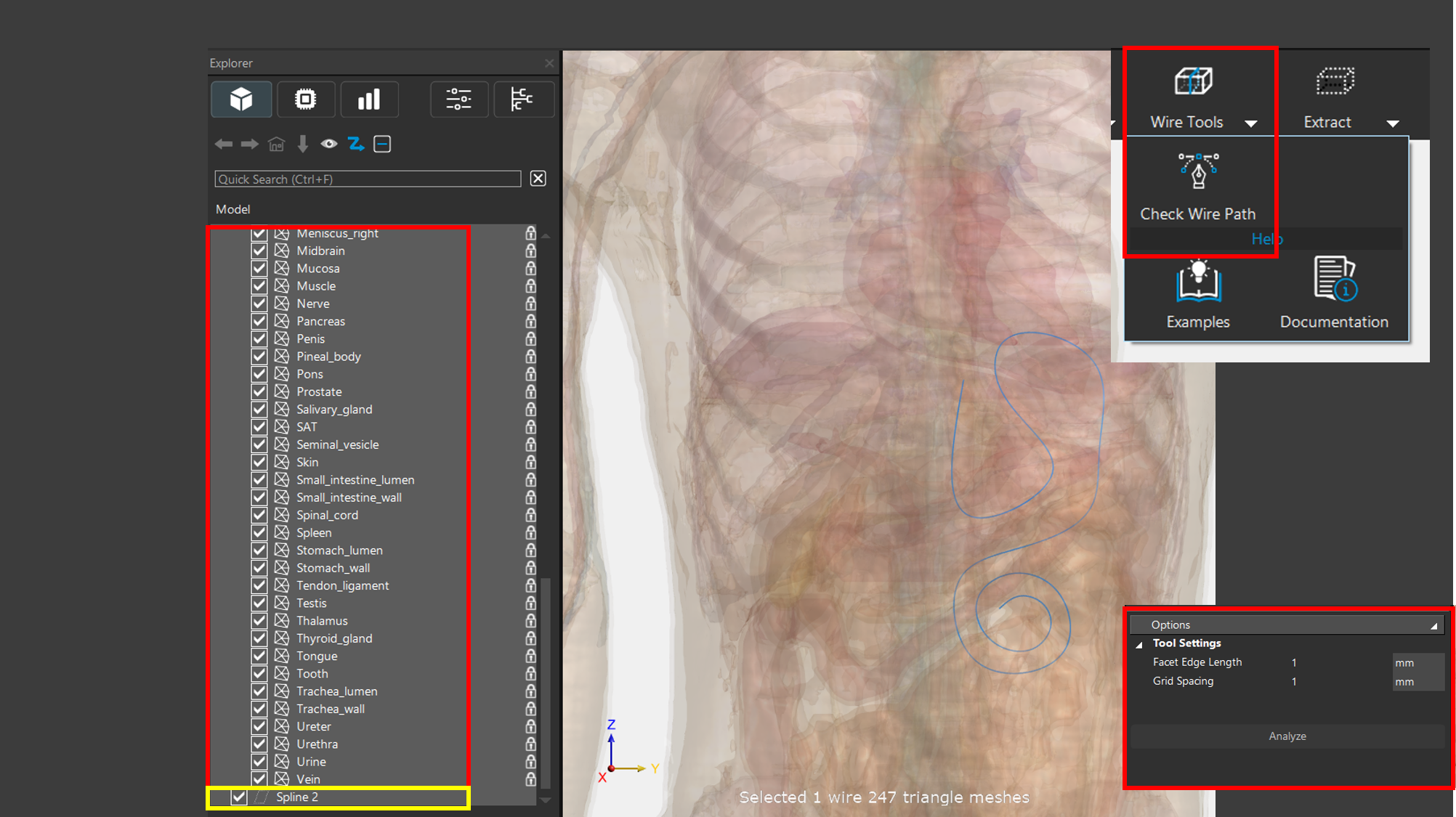This screenshot has height=817, width=1456.
Task: Toggle the eye visibility icon in Explorer
Action: tap(328, 144)
